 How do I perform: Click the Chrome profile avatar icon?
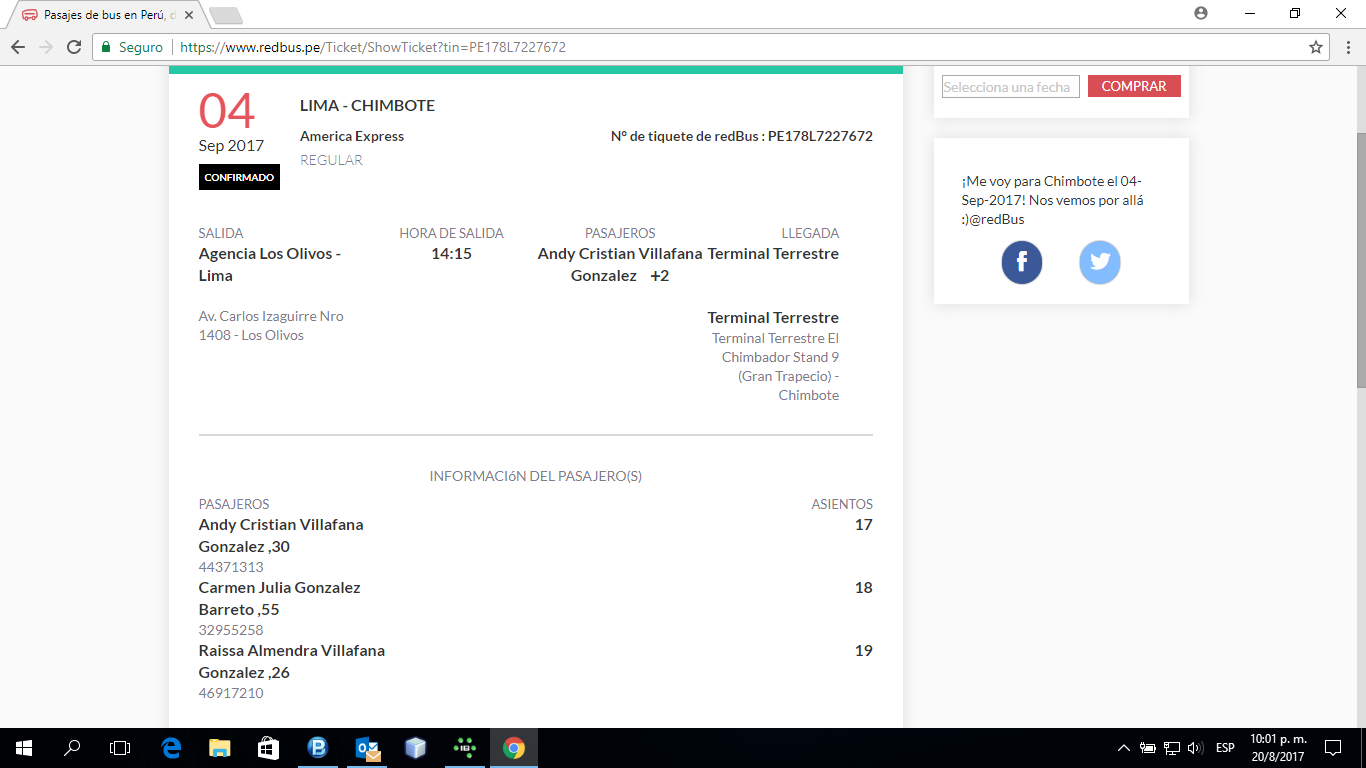1201,13
